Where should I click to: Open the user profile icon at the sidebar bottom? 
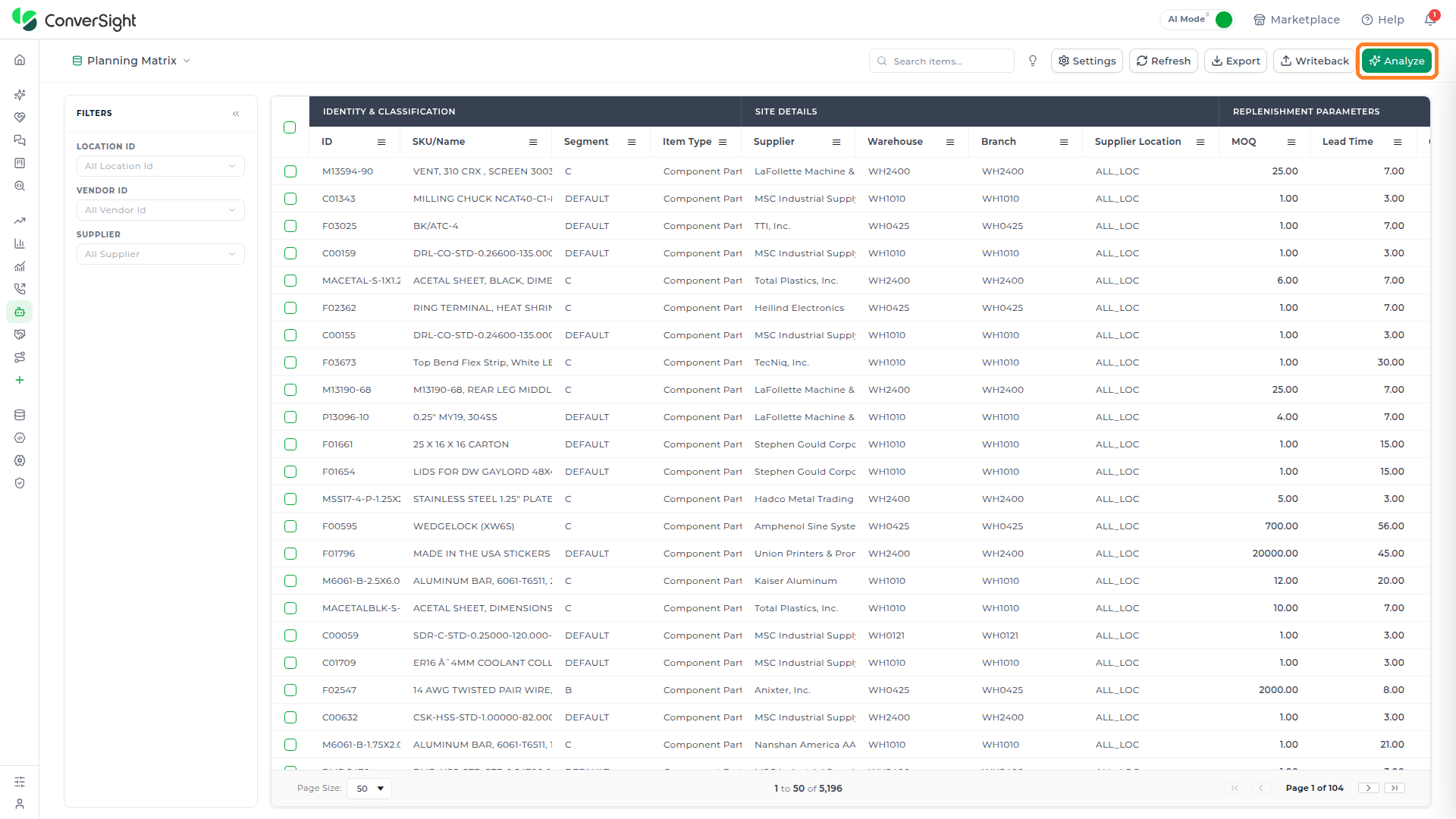(x=20, y=804)
